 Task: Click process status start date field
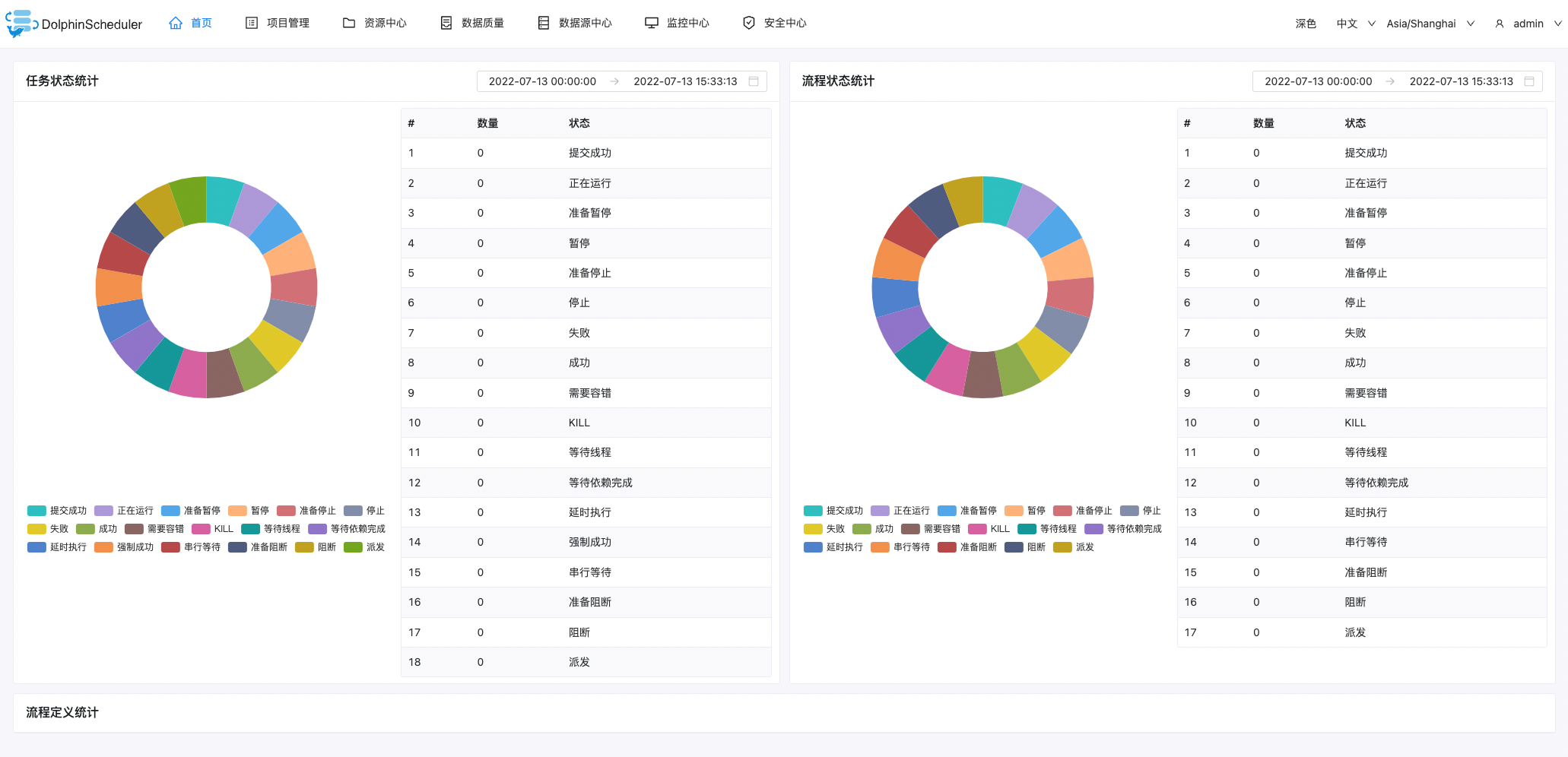[x=1318, y=81]
